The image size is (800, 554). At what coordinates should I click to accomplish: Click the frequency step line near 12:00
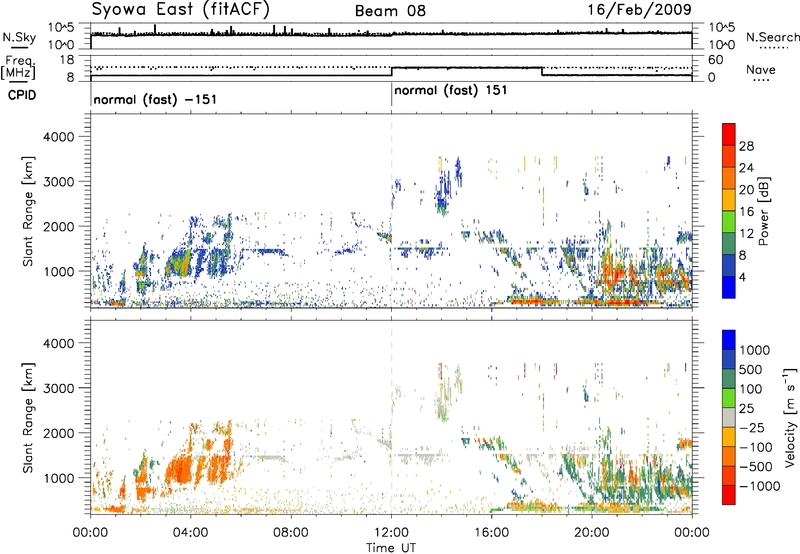point(391,72)
